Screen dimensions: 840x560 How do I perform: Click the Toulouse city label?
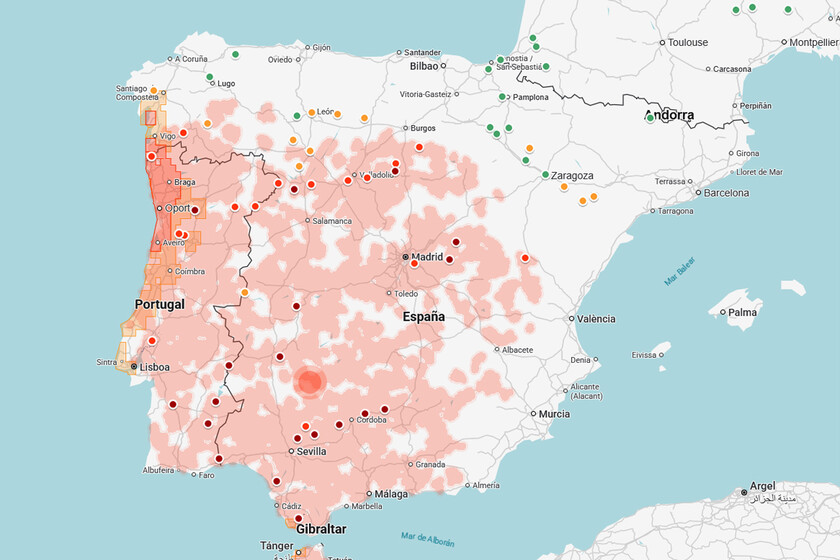(x=688, y=42)
